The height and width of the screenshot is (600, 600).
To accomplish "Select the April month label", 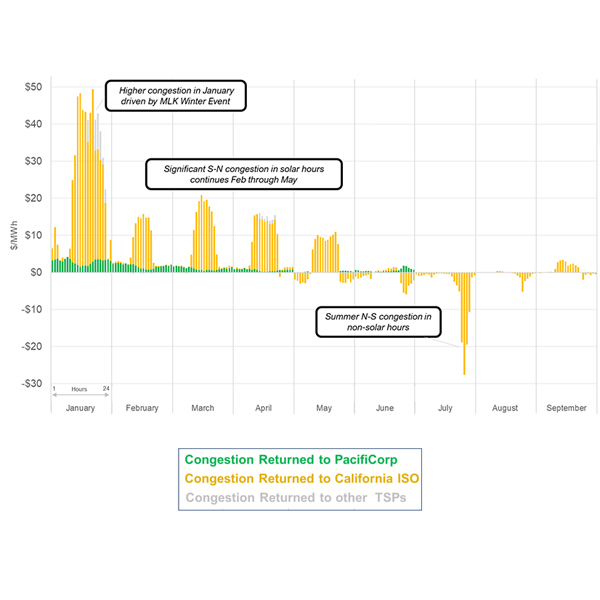I will click(263, 408).
